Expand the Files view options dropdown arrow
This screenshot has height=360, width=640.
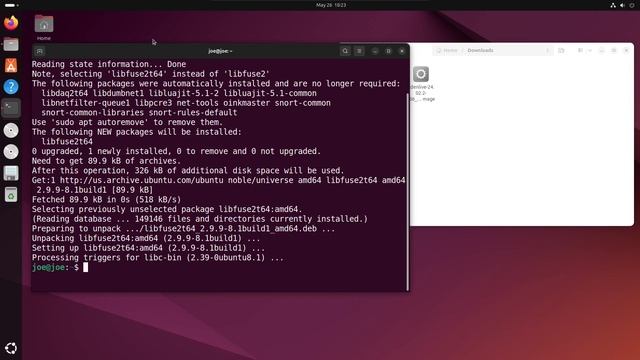tap(590, 51)
